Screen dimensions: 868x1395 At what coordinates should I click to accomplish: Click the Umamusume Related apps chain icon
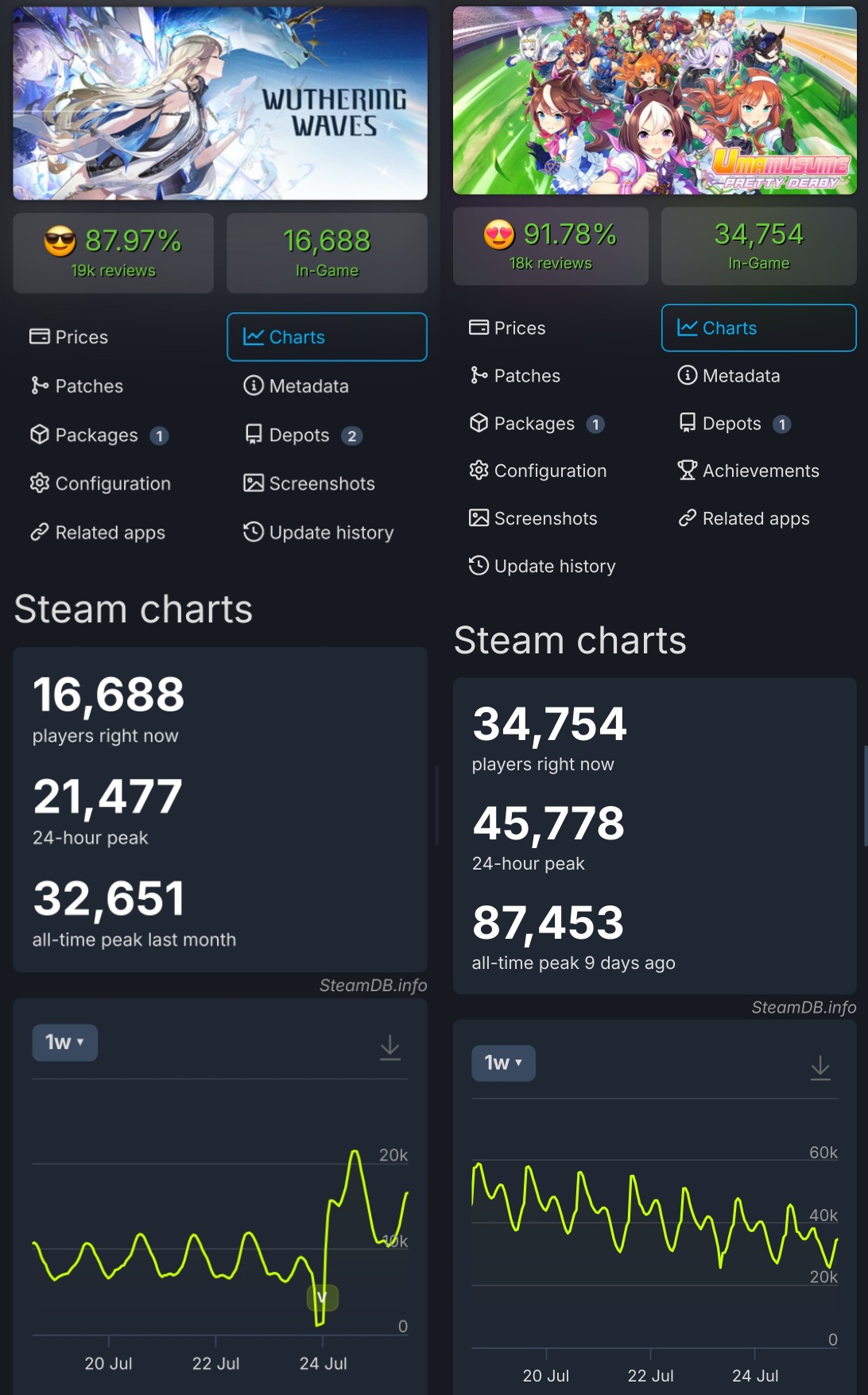coord(687,518)
